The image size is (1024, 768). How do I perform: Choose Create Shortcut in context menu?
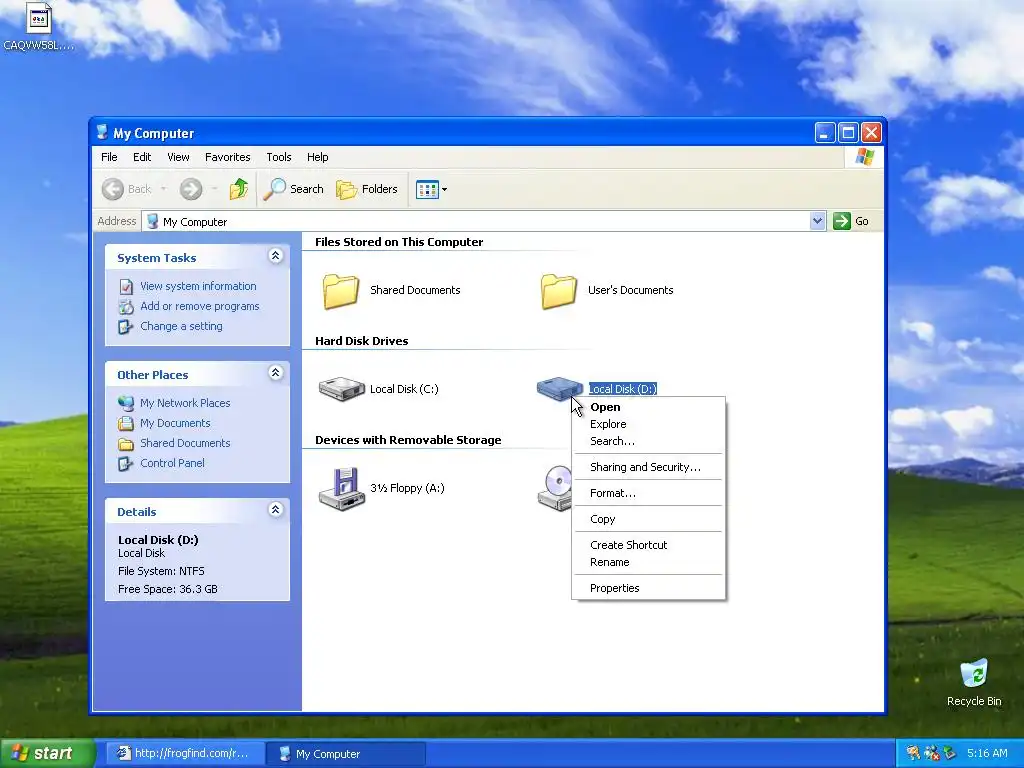pos(648,545)
